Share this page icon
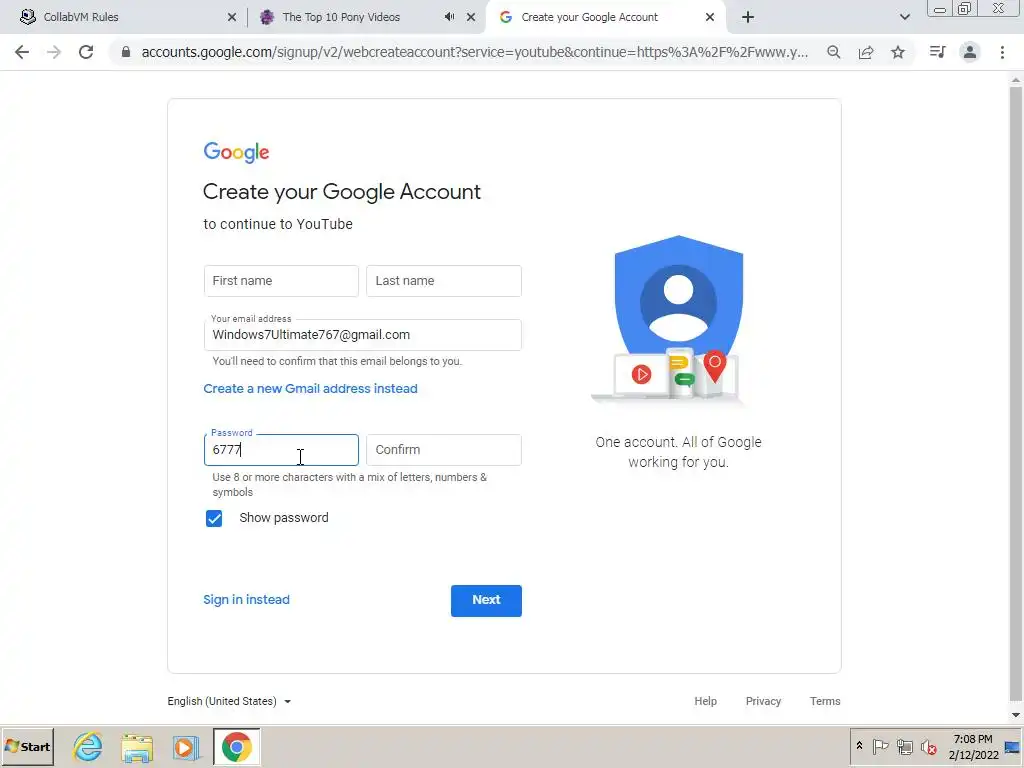This screenshot has height=768, width=1024. pyautogui.click(x=866, y=52)
